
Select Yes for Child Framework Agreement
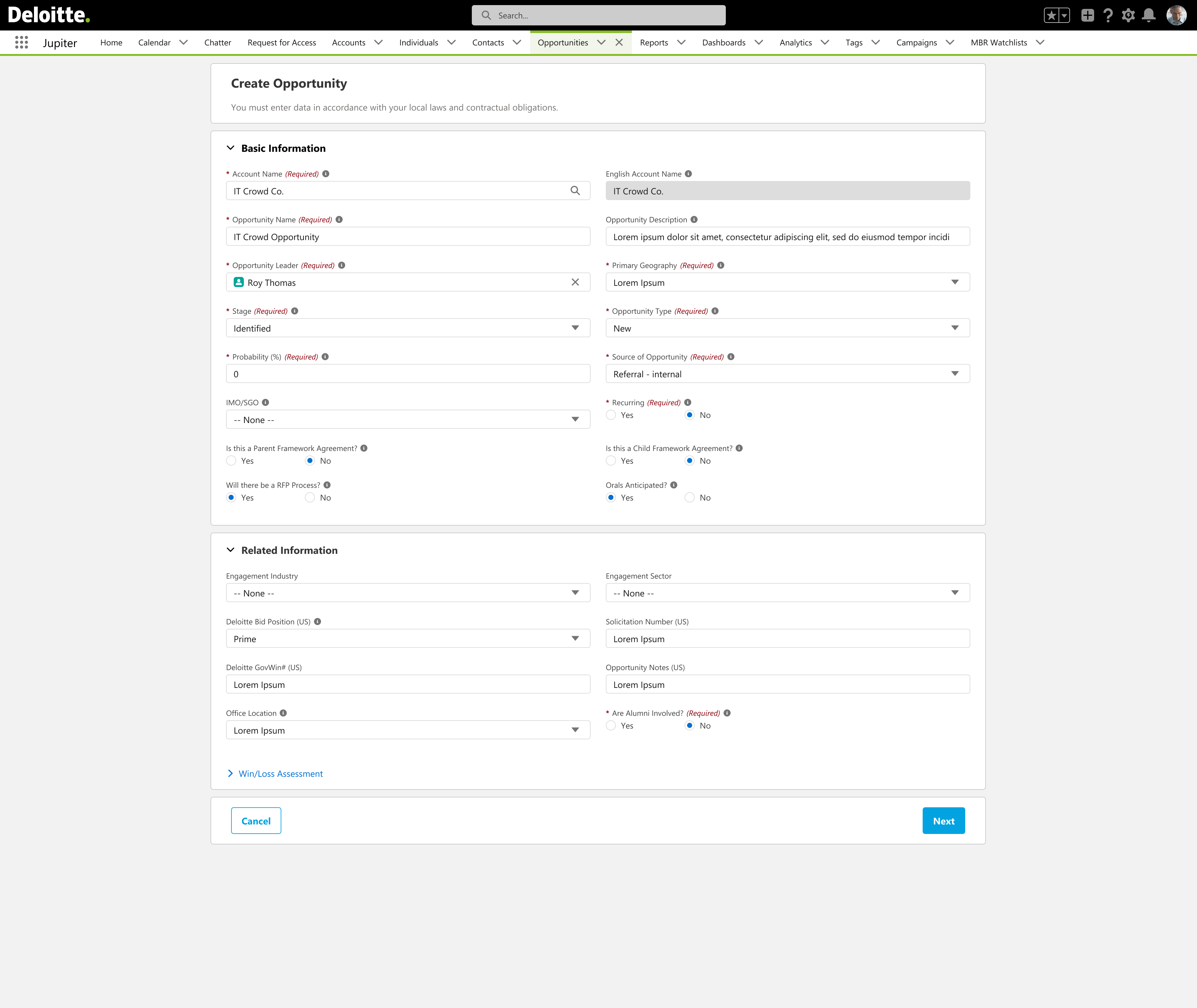pos(611,460)
